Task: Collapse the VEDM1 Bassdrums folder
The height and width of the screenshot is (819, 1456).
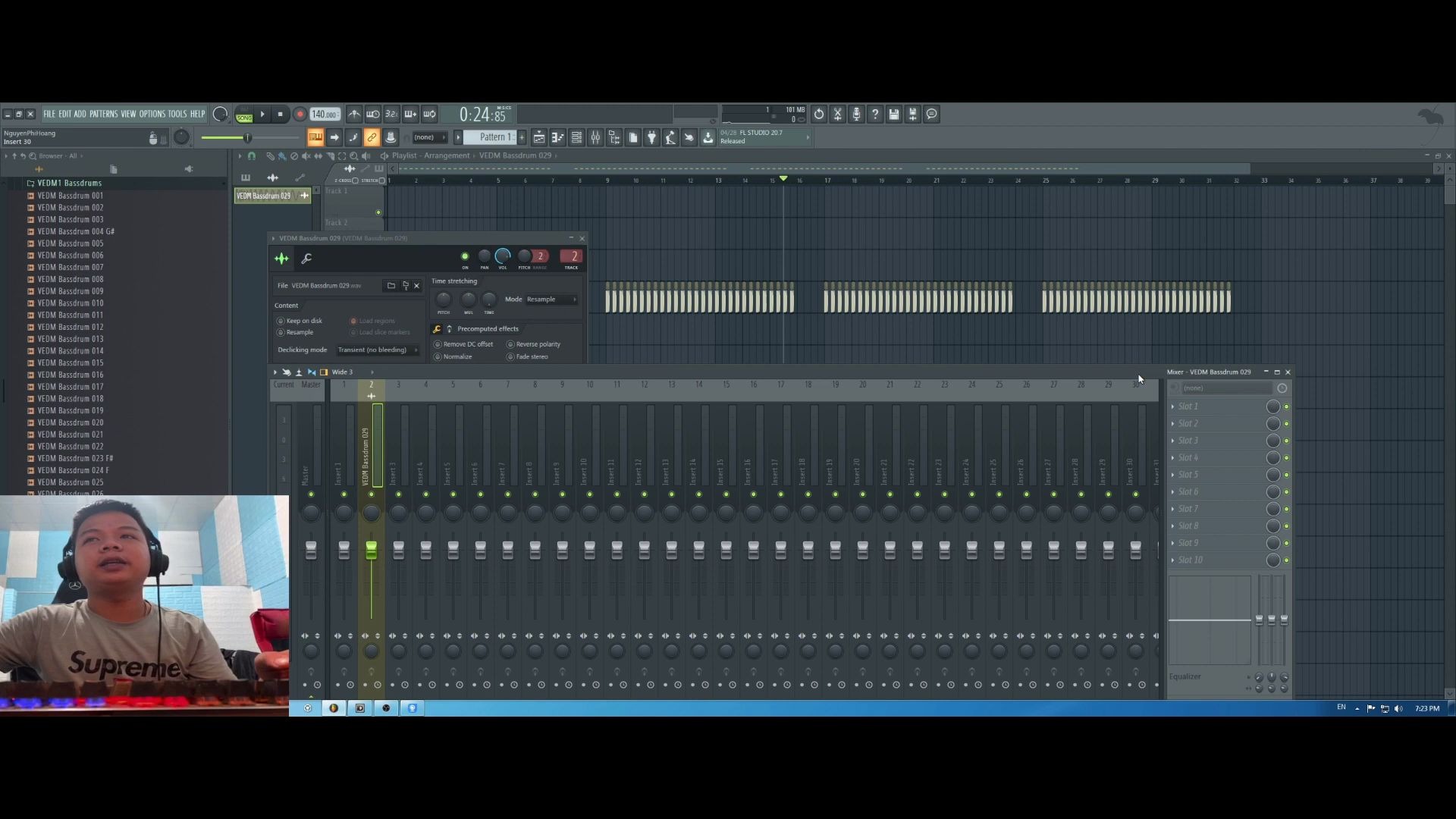Action: (69, 184)
